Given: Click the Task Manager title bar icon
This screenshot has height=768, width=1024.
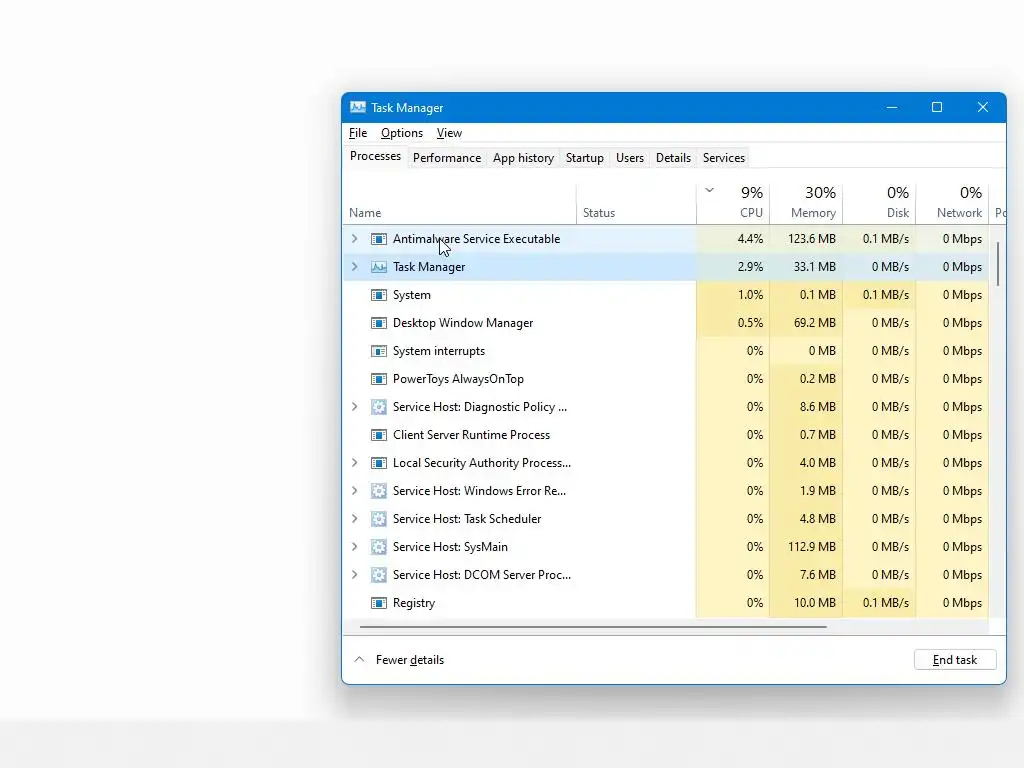Looking at the screenshot, I should [358, 107].
